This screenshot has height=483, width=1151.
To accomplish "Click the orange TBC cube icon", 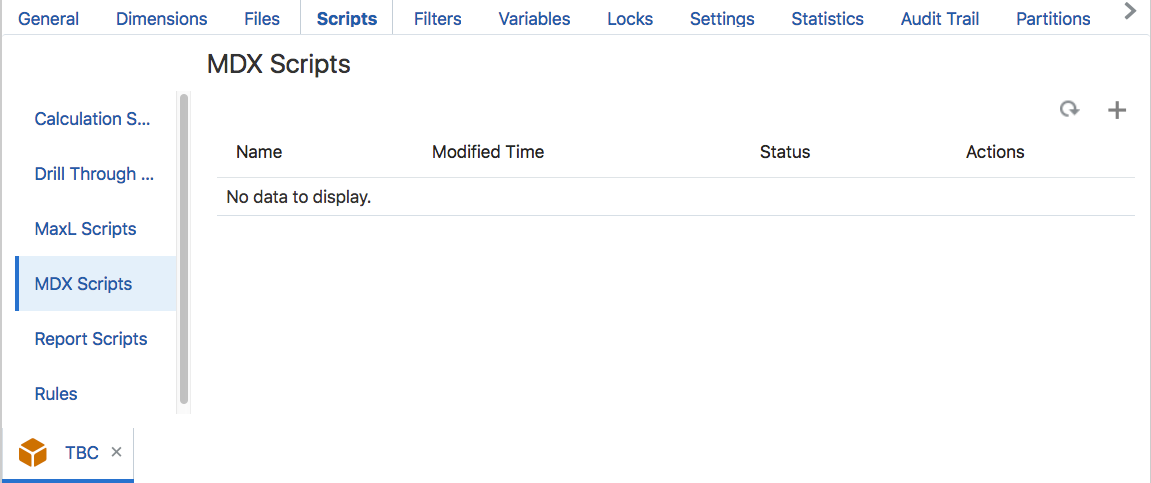I will tap(33, 453).
